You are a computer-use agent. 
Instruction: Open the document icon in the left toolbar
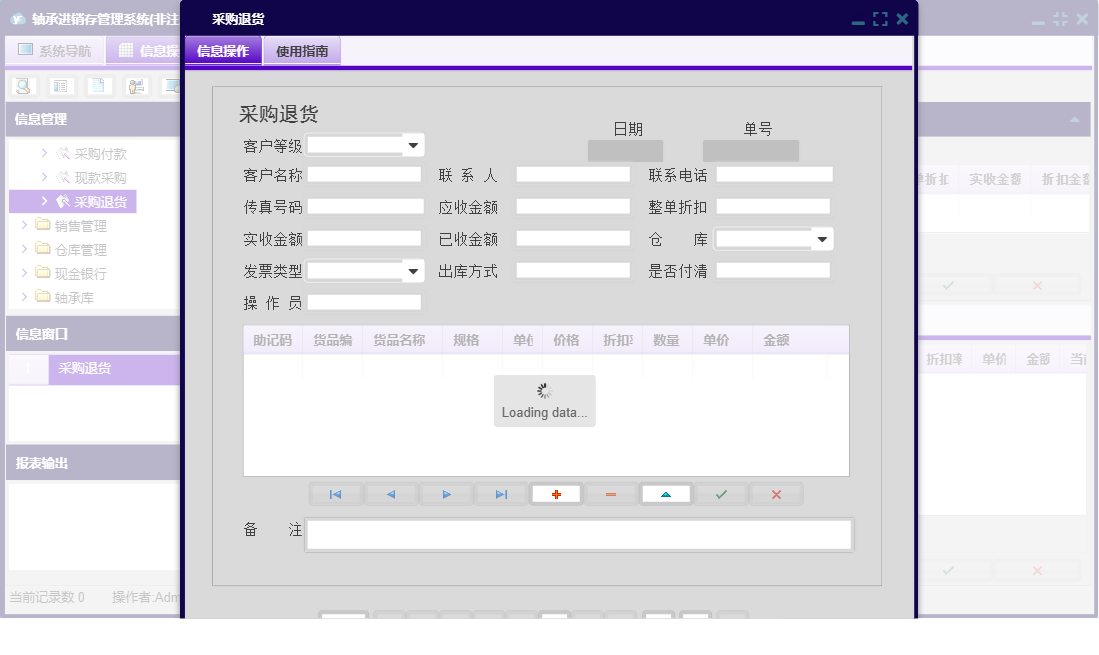[x=98, y=86]
